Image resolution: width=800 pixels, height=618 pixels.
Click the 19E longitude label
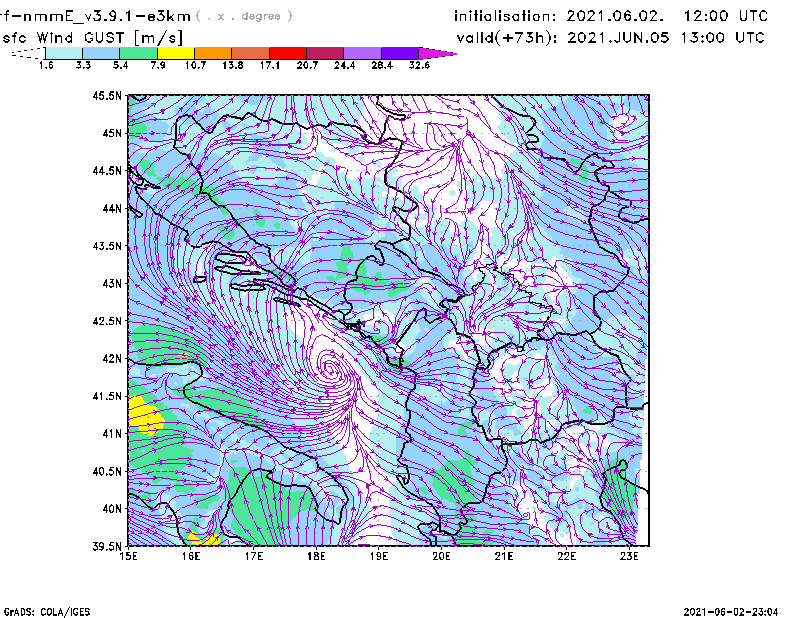[x=379, y=556]
